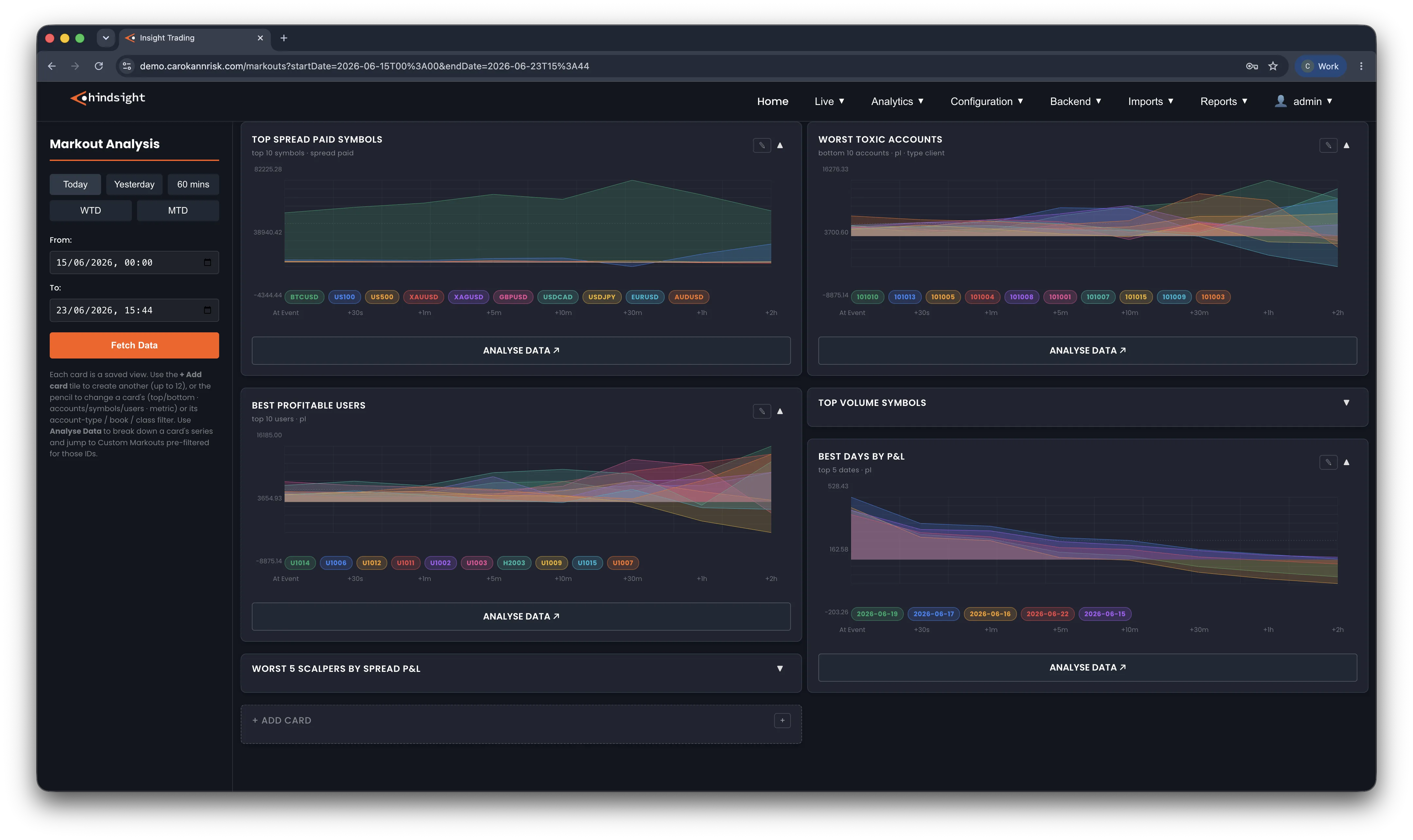Open the Configuration navigation menu

tap(986, 101)
